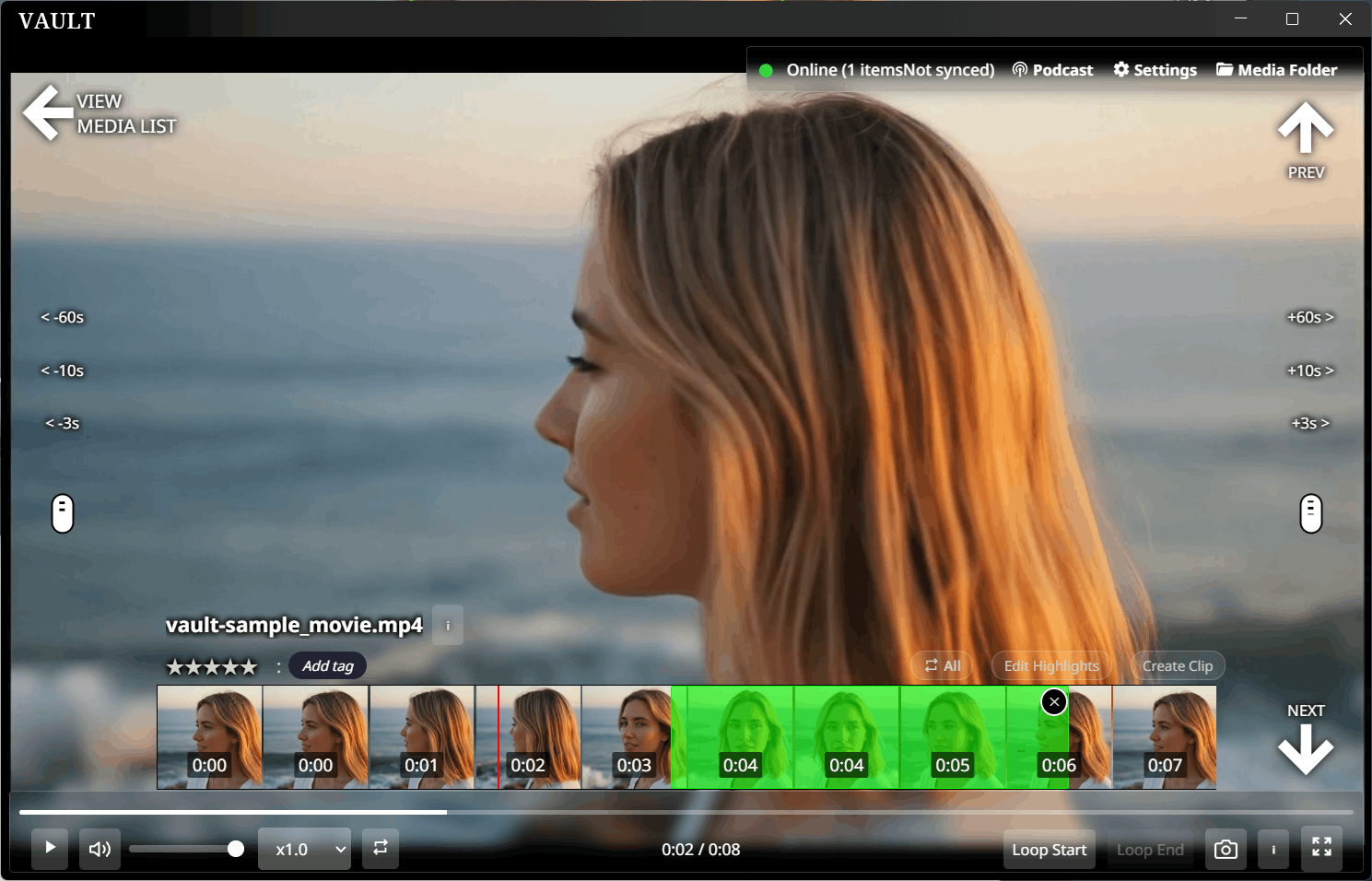Screen dimensions: 1372x881
Task: Click the play button
Action: click(x=50, y=849)
